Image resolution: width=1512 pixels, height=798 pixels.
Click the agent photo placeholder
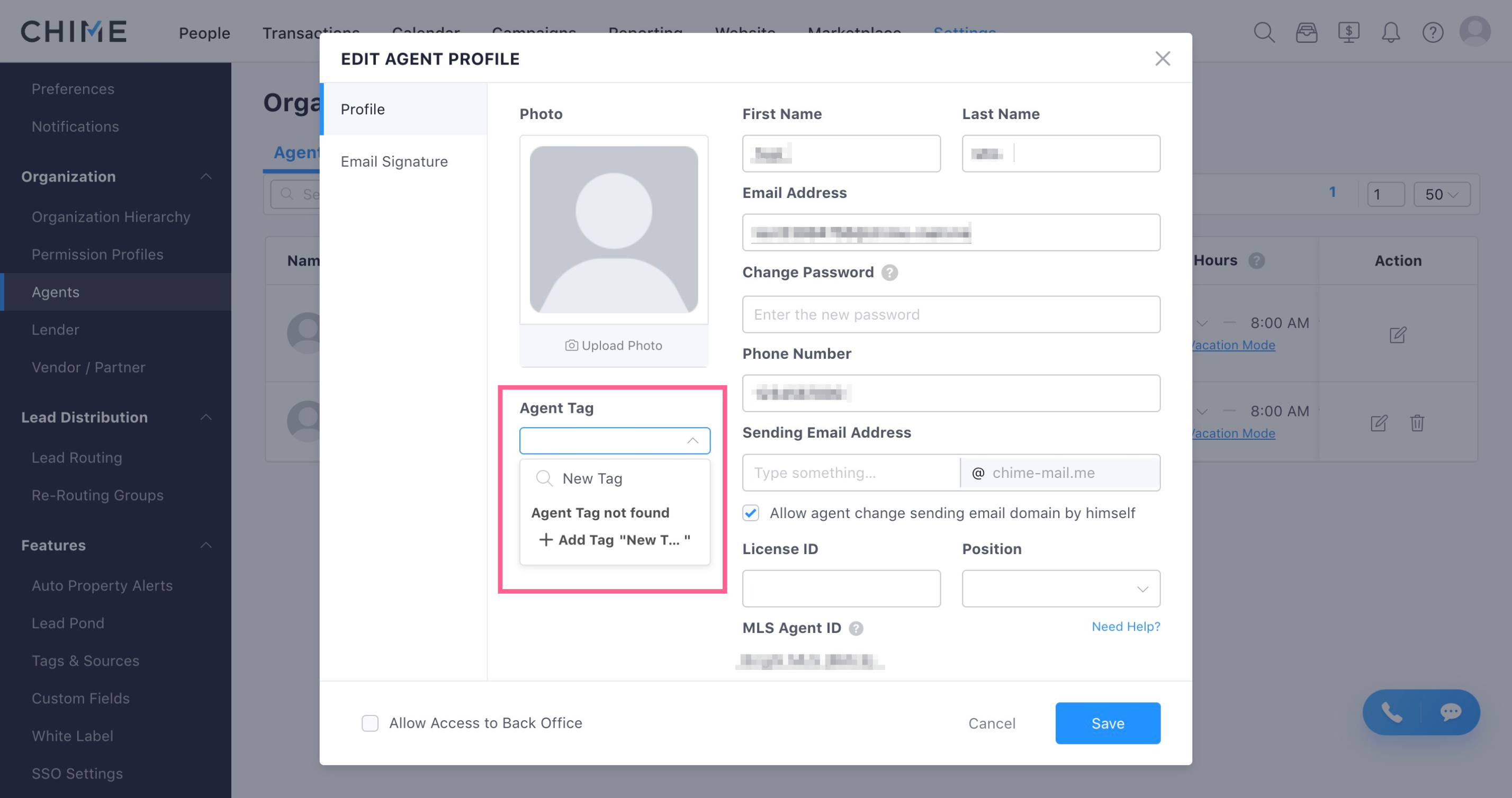(614, 230)
